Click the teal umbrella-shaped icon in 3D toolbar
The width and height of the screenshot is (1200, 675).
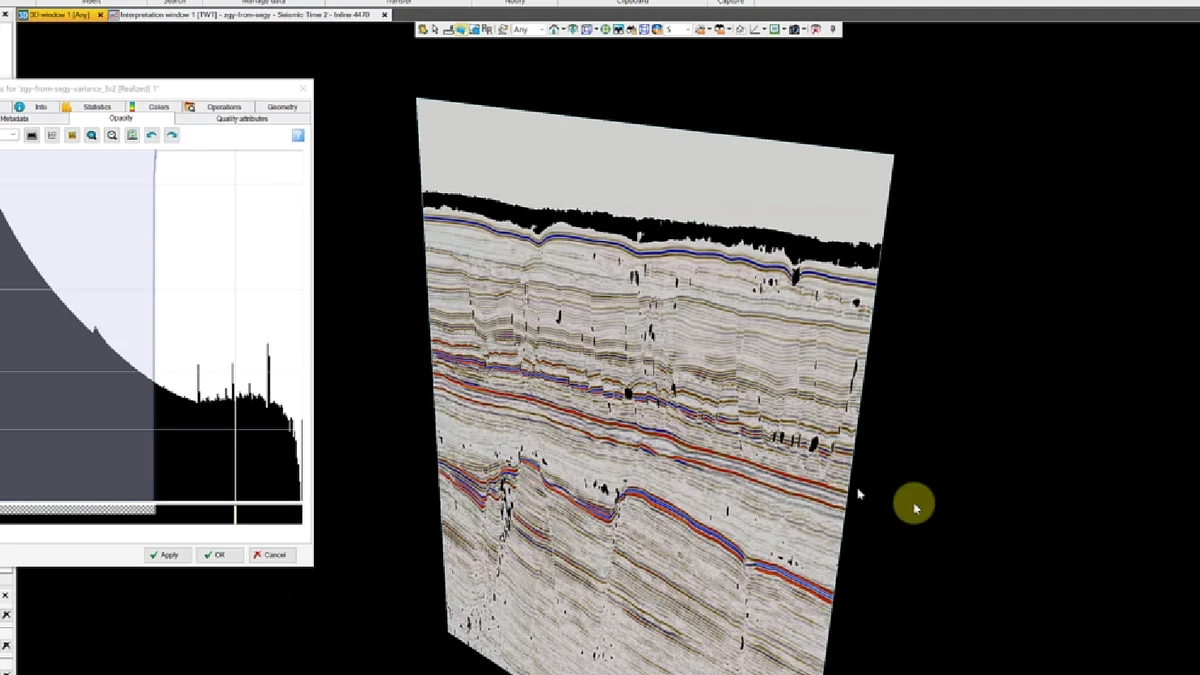572,30
